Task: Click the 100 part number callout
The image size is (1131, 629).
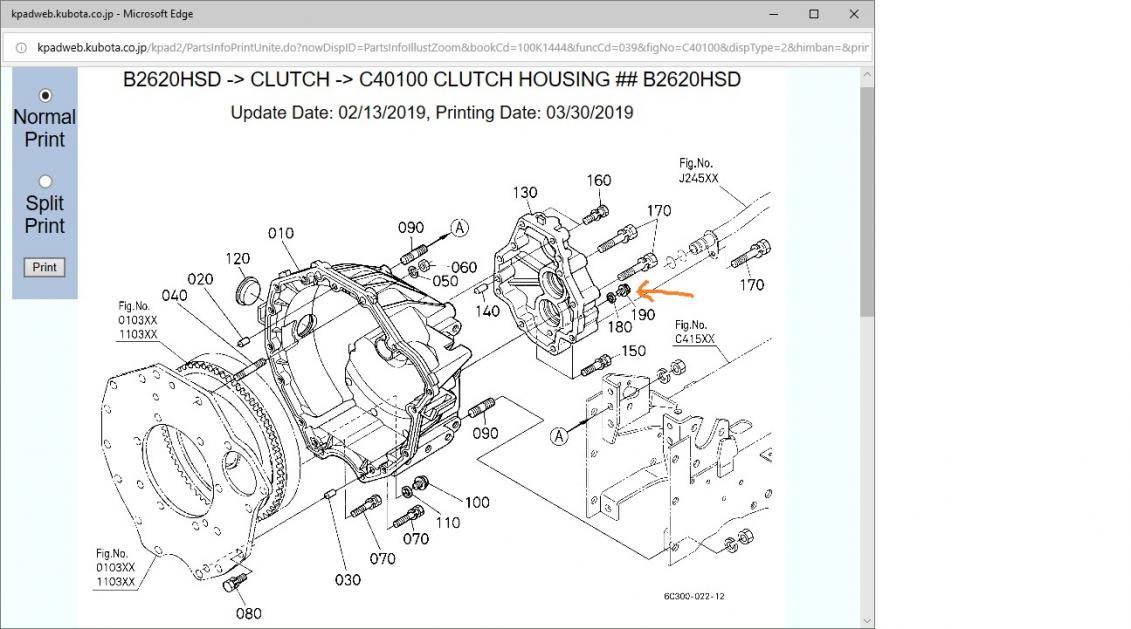Action: (477, 502)
